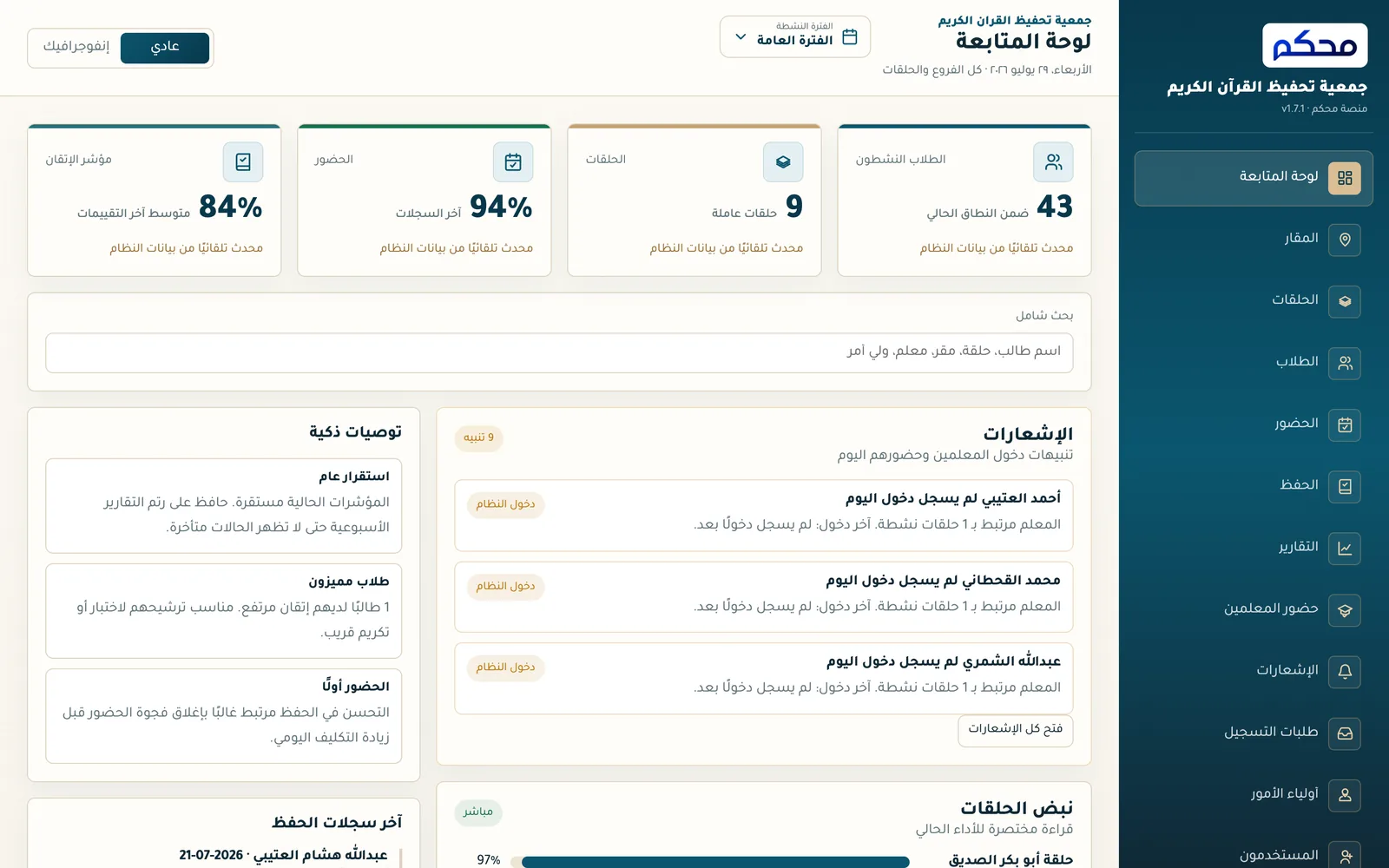The image size is (1389, 868).
Task: Click the محكم logo in sidebar
Action: tap(1314, 45)
